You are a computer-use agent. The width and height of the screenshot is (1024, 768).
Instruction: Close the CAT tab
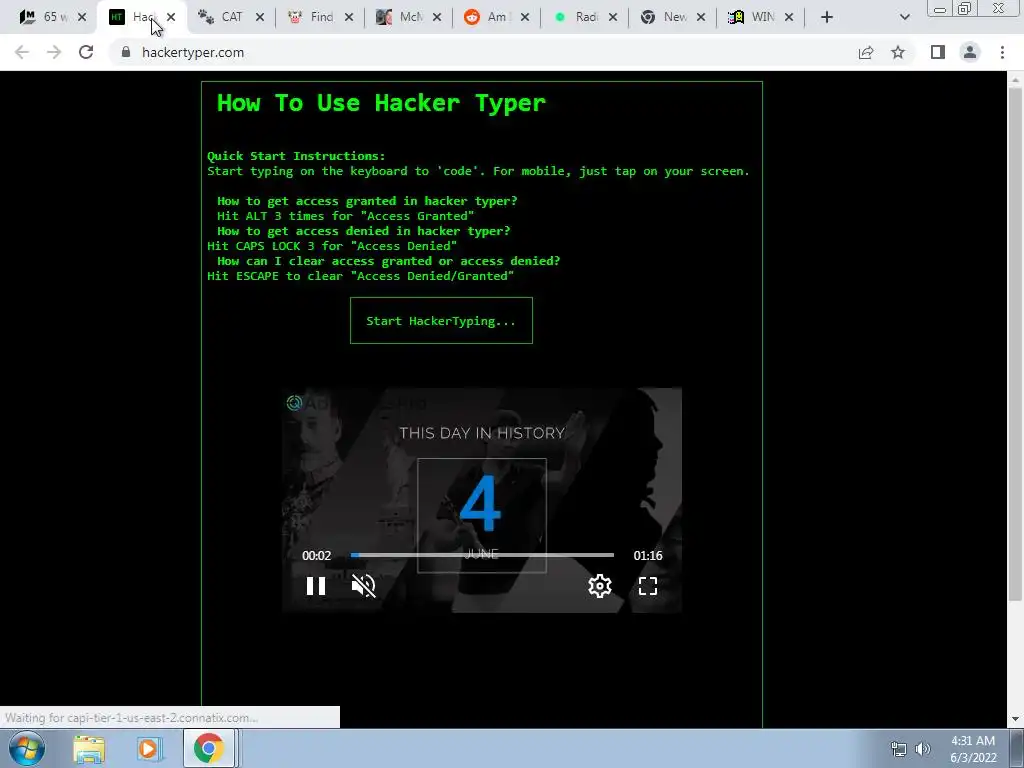[x=259, y=17]
